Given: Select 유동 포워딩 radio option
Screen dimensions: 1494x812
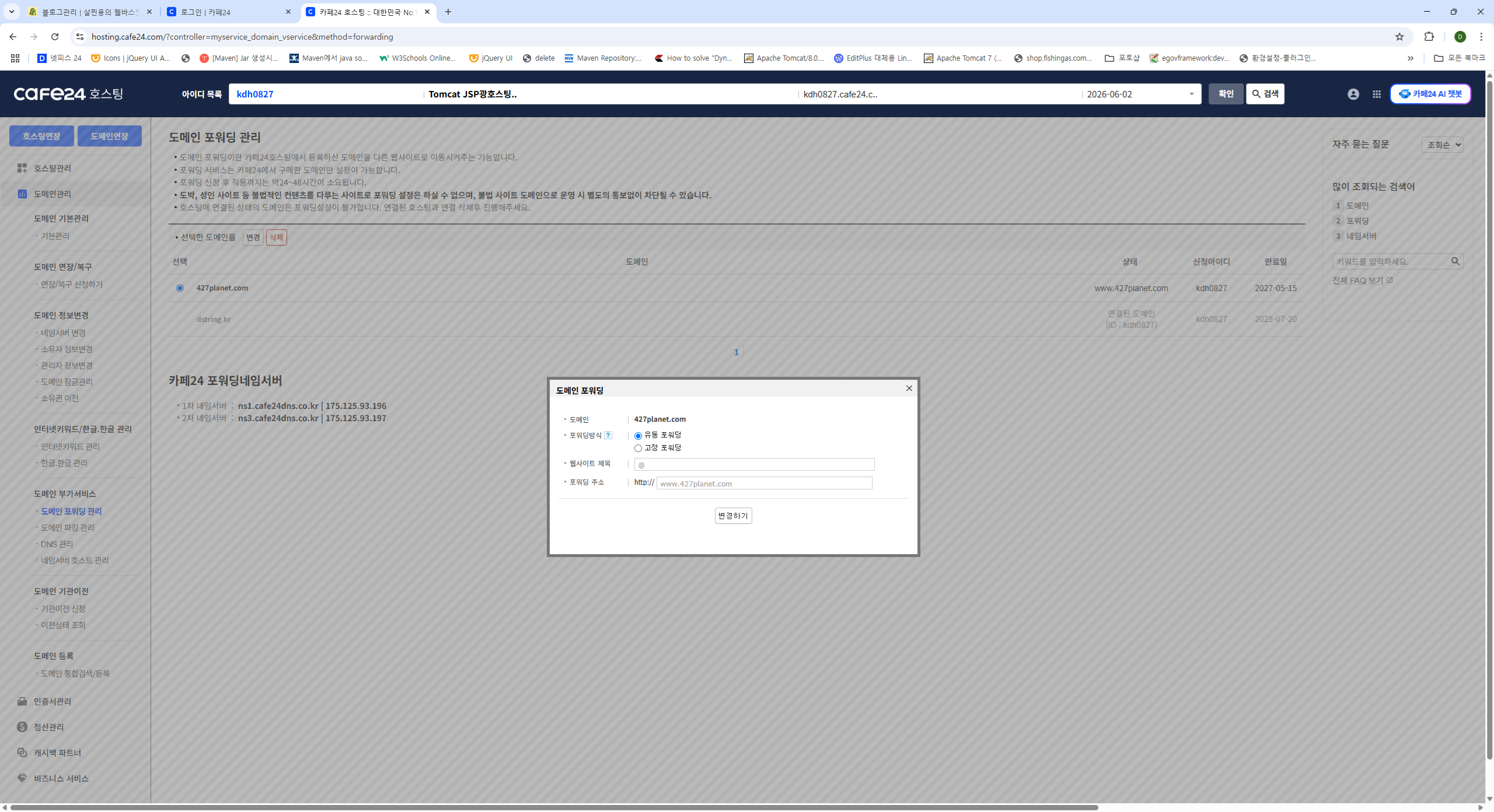Looking at the screenshot, I should [x=638, y=436].
